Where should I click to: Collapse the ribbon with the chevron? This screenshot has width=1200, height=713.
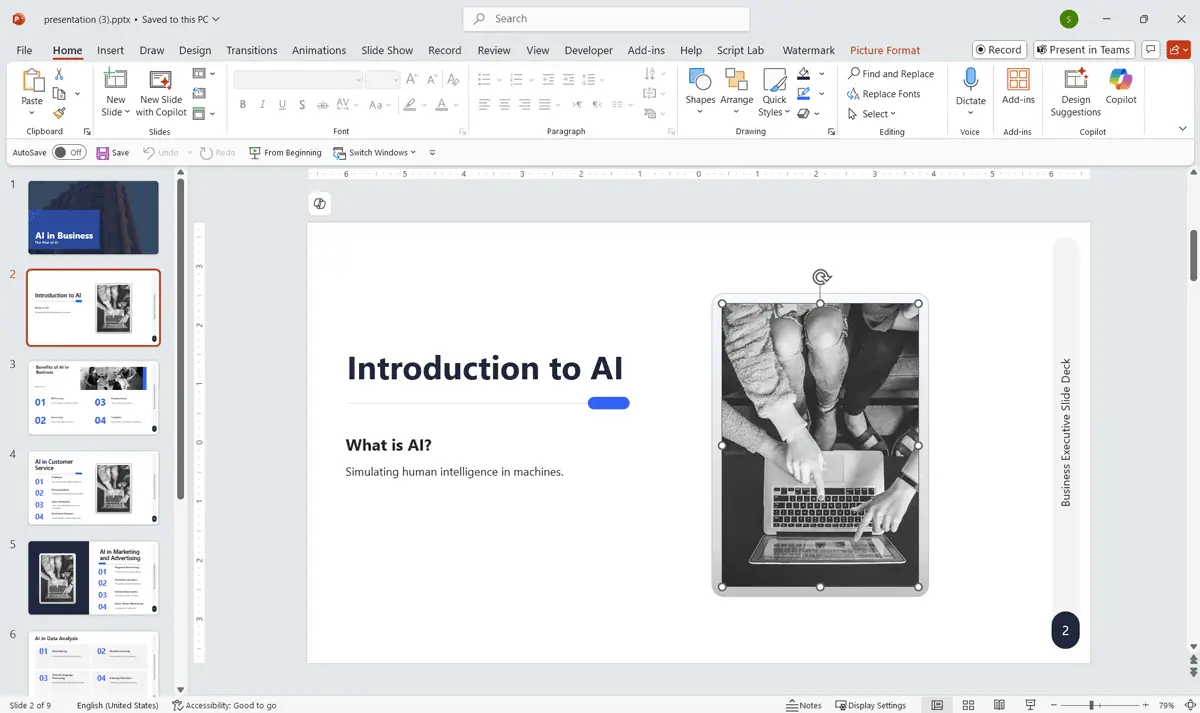1183,128
